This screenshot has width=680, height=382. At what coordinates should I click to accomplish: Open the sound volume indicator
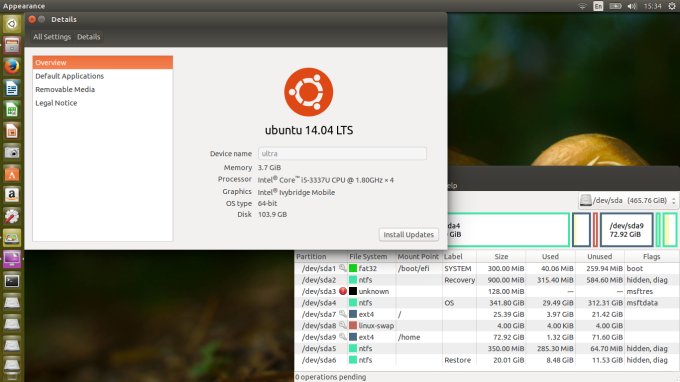point(632,6)
